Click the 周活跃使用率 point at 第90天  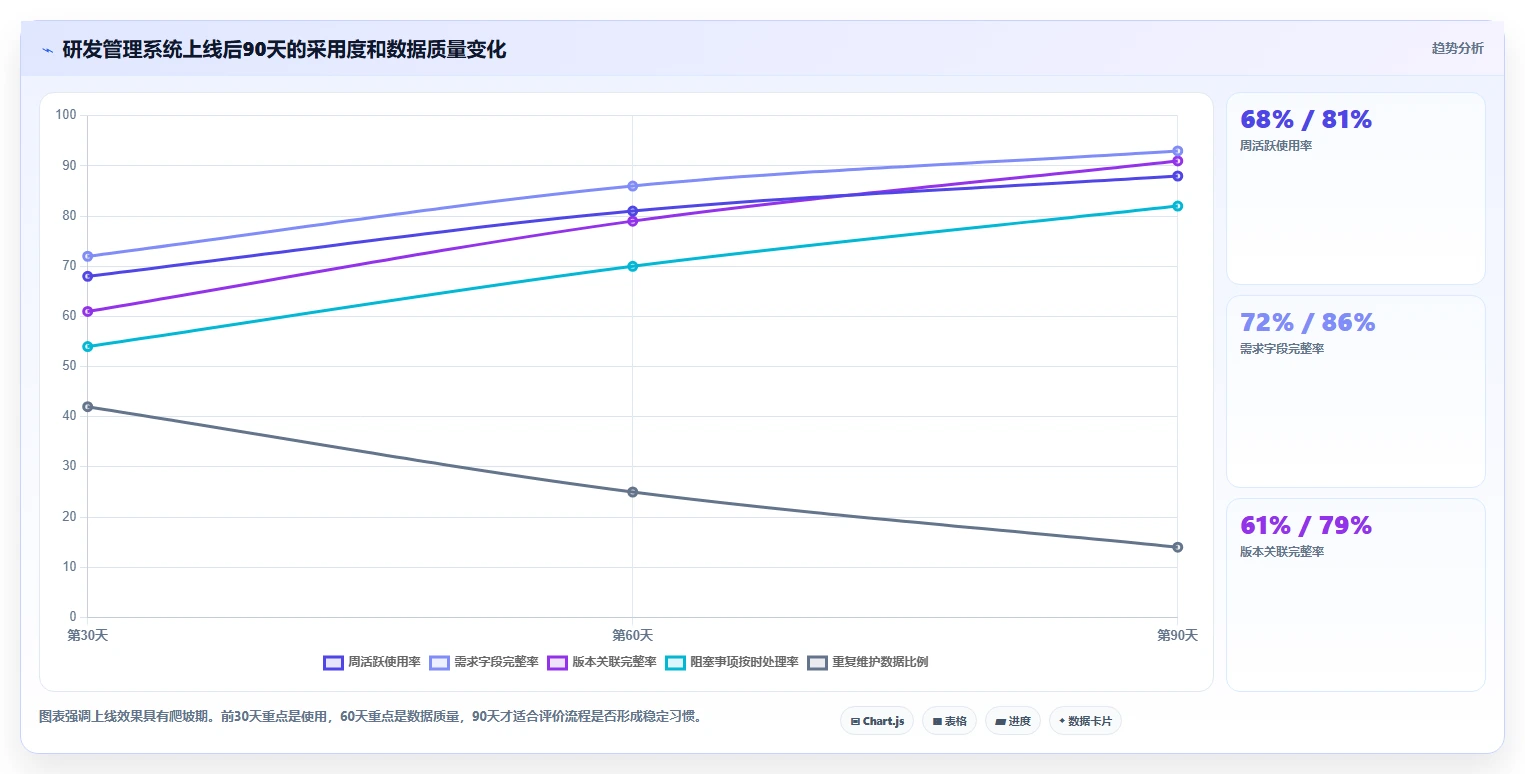1177,176
